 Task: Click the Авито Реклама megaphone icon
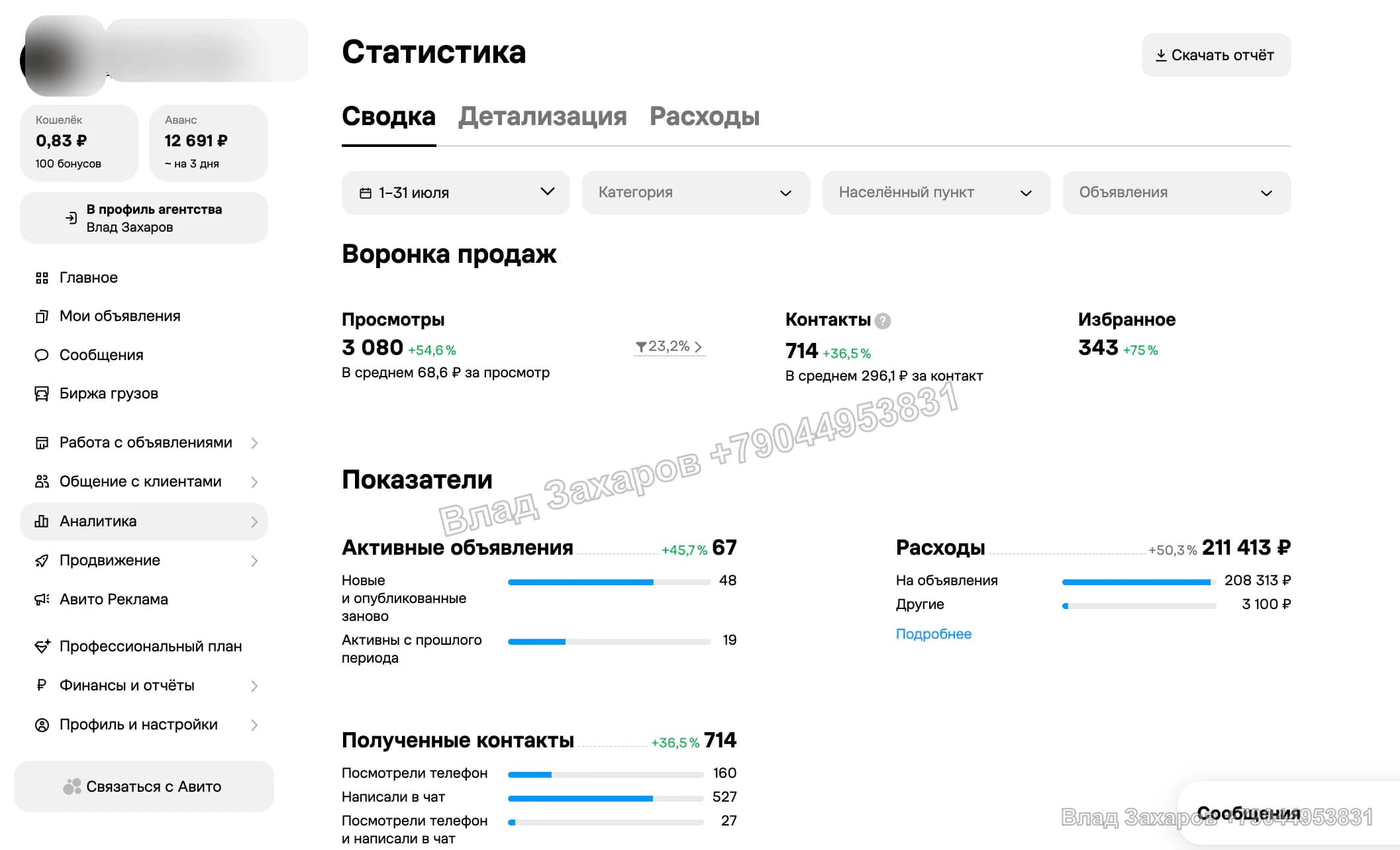(x=42, y=600)
